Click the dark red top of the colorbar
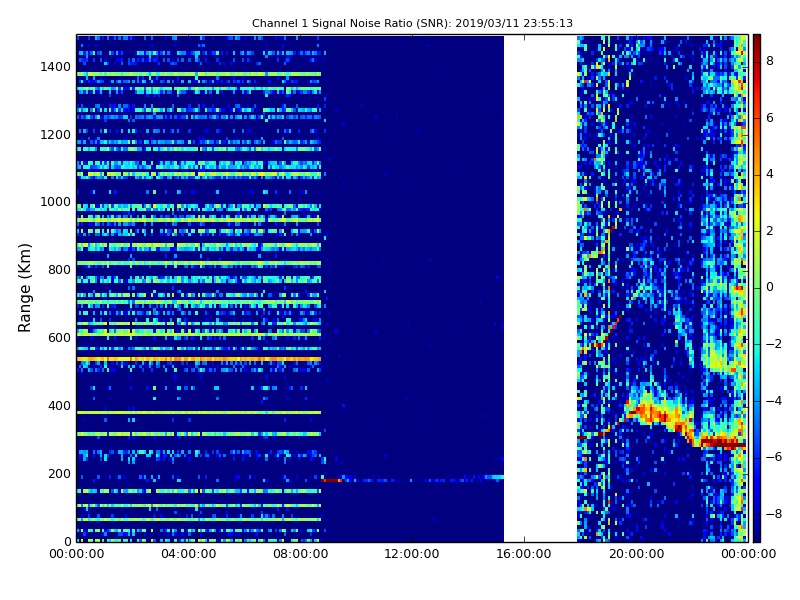Viewport: 800px width, 600px height. (757, 41)
